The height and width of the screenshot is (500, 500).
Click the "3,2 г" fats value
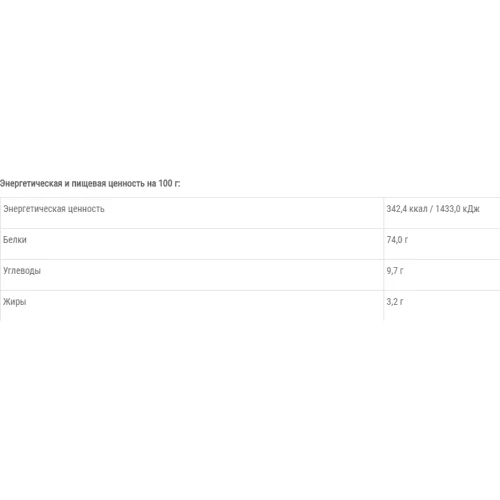click(395, 302)
